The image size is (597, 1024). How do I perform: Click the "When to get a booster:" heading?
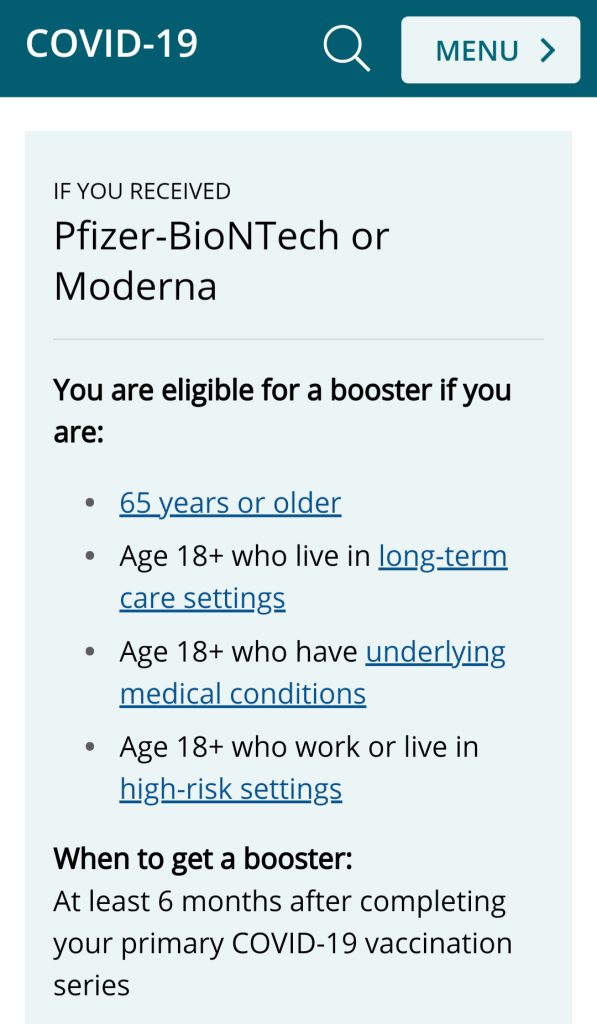click(203, 858)
